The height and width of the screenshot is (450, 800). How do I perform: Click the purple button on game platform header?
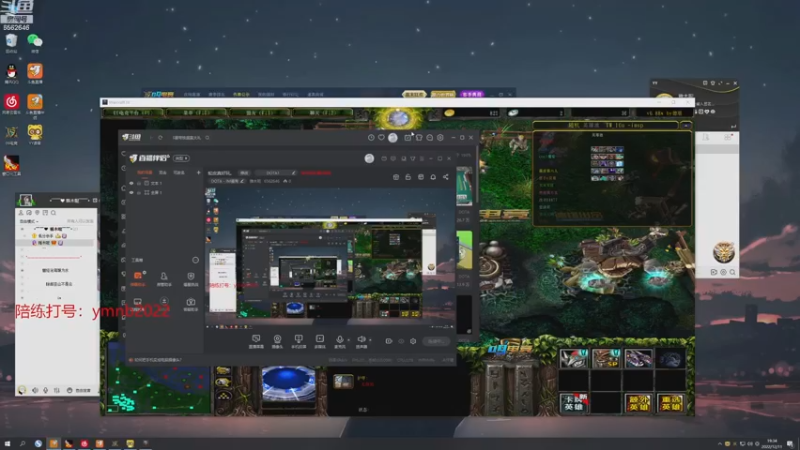point(471,94)
